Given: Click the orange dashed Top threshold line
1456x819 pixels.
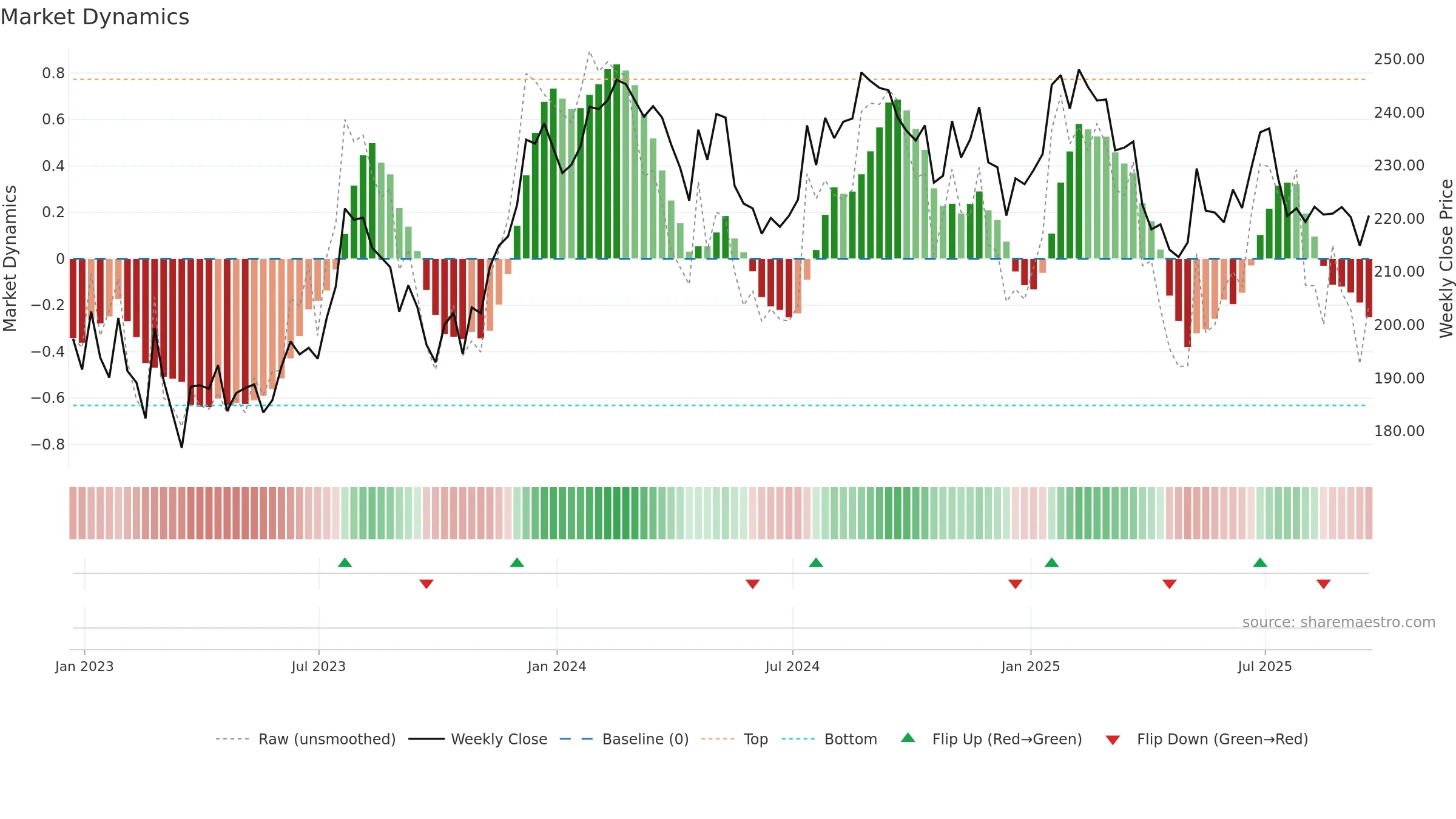Looking at the screenshot, I should point(719,79).
